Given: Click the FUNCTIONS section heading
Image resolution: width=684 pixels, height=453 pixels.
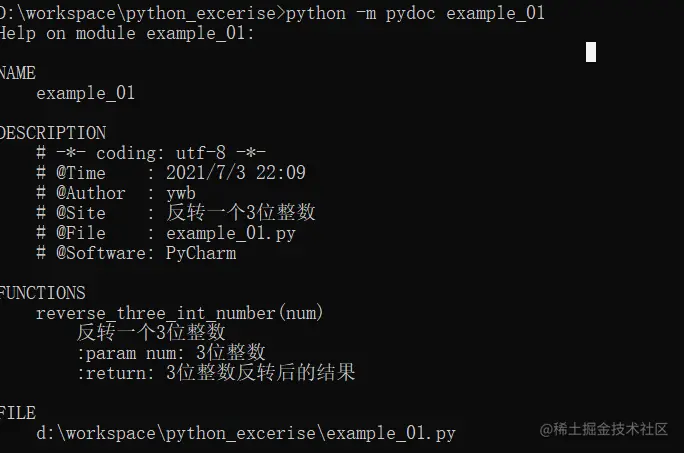Looking at the screenshot, I should click(43, 293).
